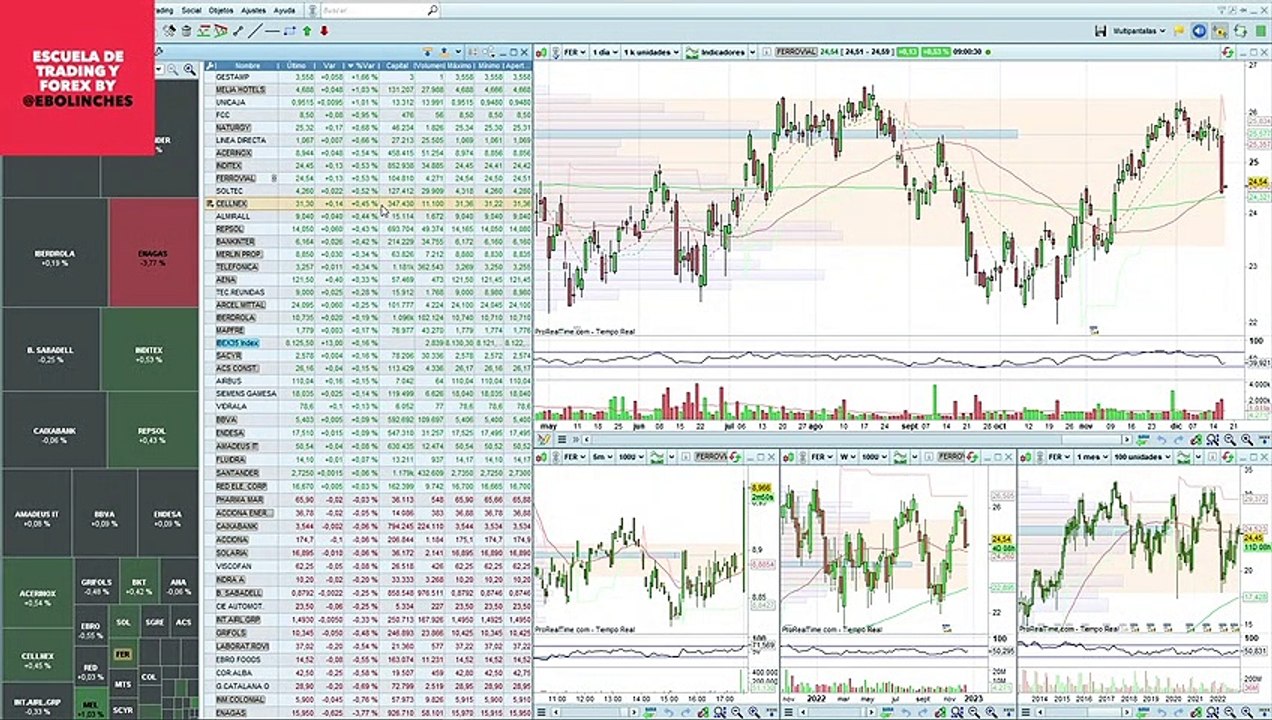Click the BBVA tile in heatmap
The image size is (1272, 720).
coord(105,514)
